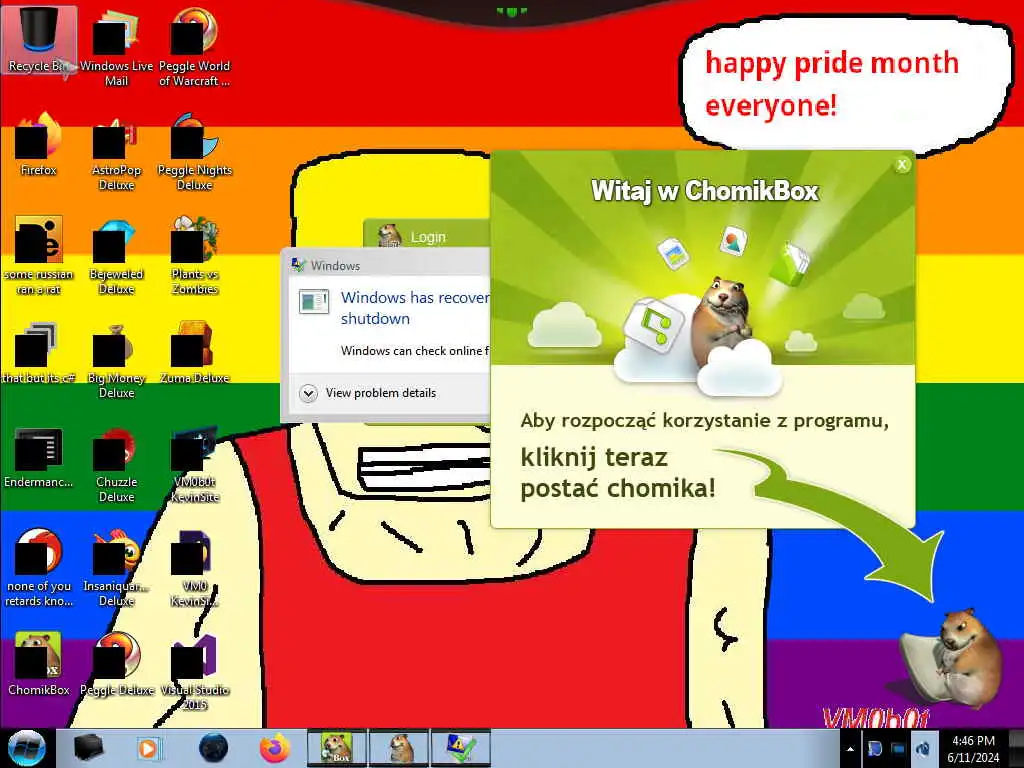Close the Witaj w ChomikBox popup
Screen dimensions: 1024x768
coord(902,165)
